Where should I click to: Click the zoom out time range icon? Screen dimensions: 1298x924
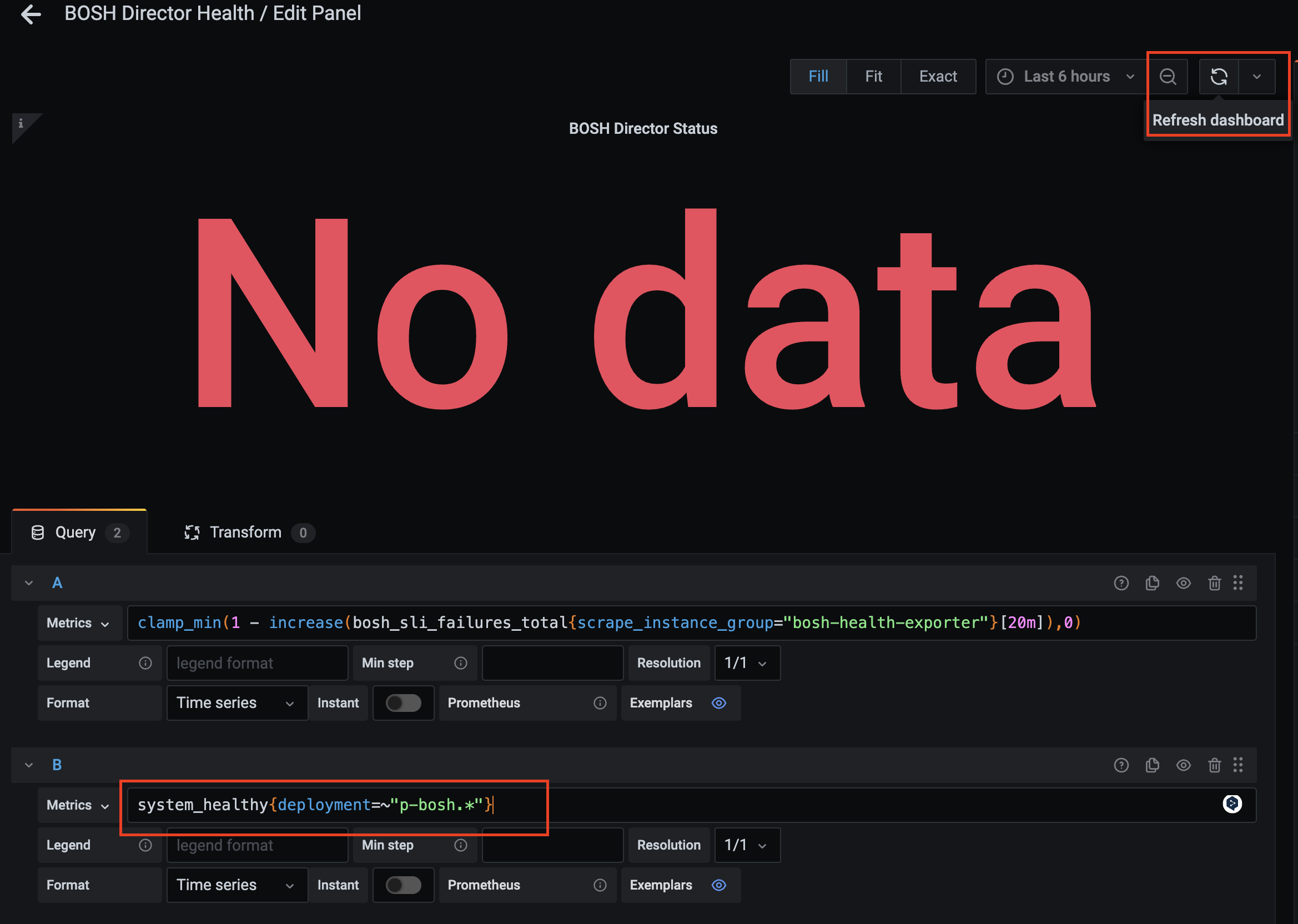[x=1168, y=77]
